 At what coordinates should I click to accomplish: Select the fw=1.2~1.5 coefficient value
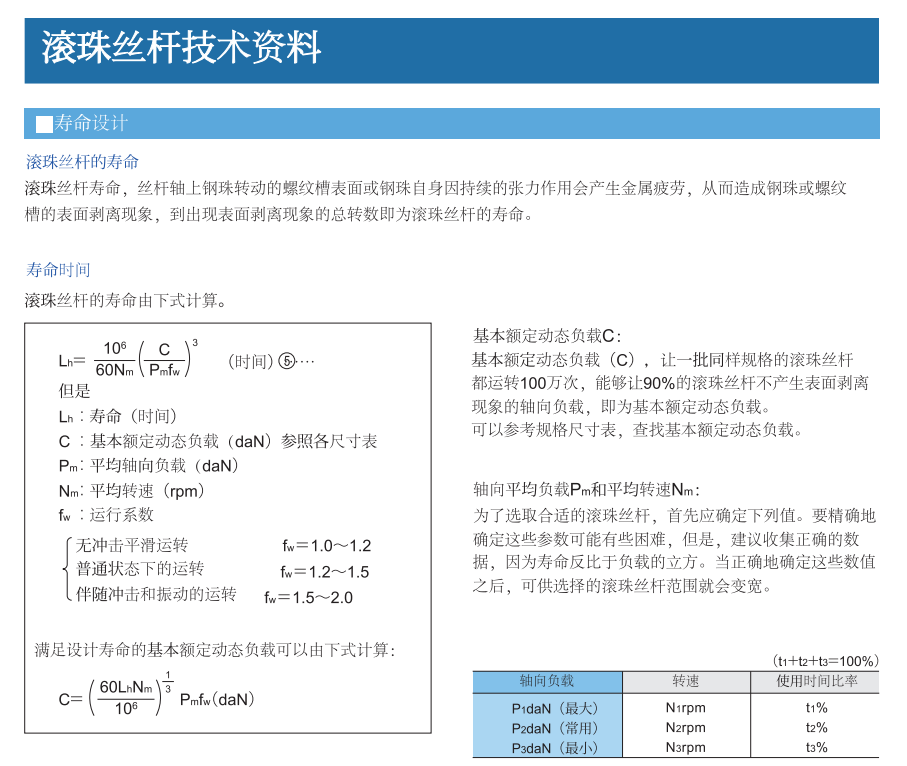point(325,572)
